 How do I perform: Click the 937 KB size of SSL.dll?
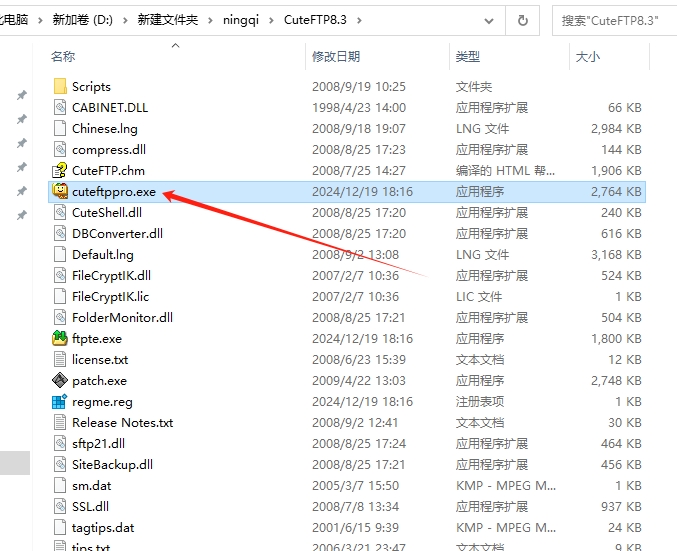pyautogui.click(x=621, y=507)
